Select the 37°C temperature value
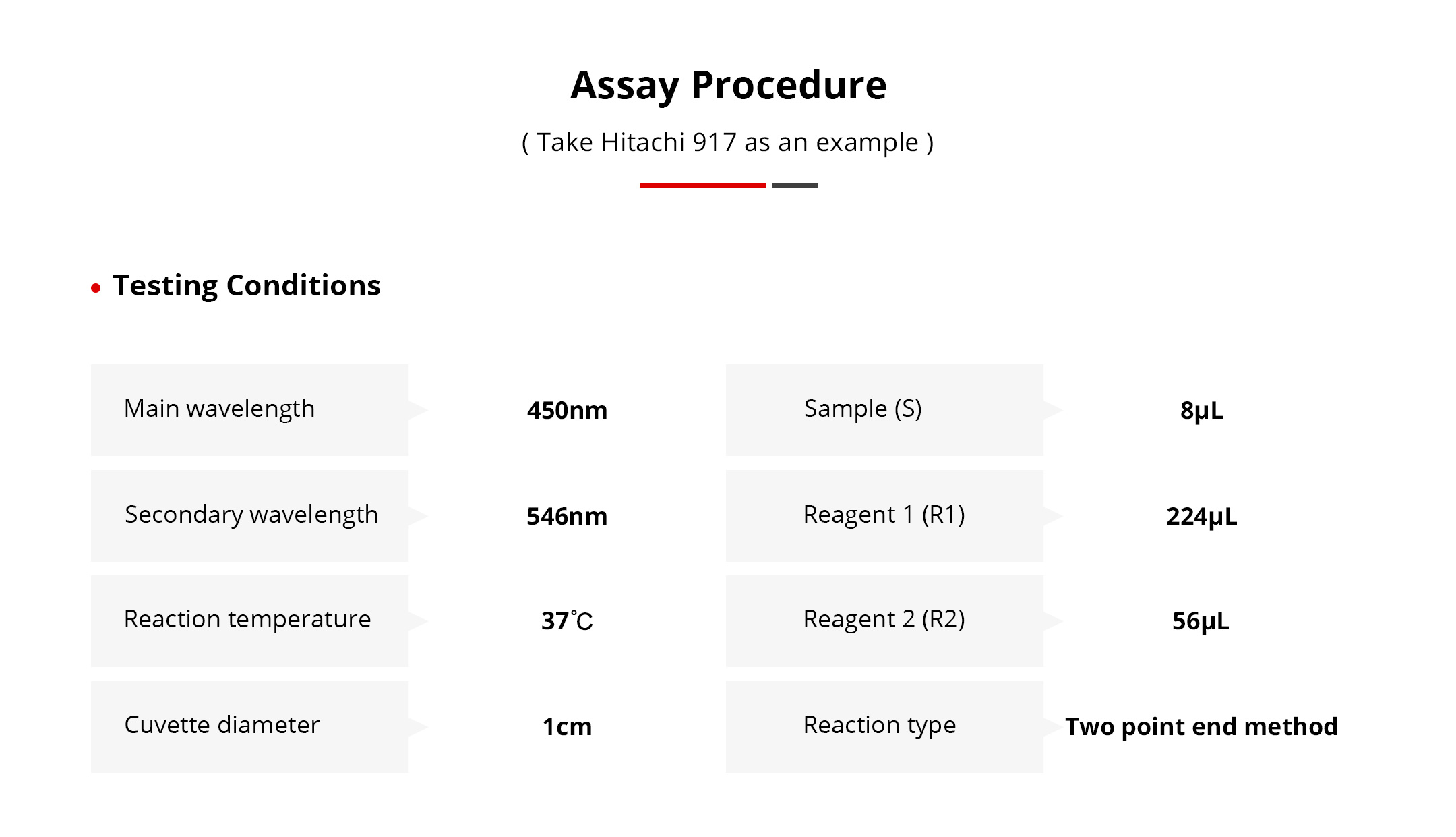The height and width of the screenshot is (837, 1456). [567, 620]
